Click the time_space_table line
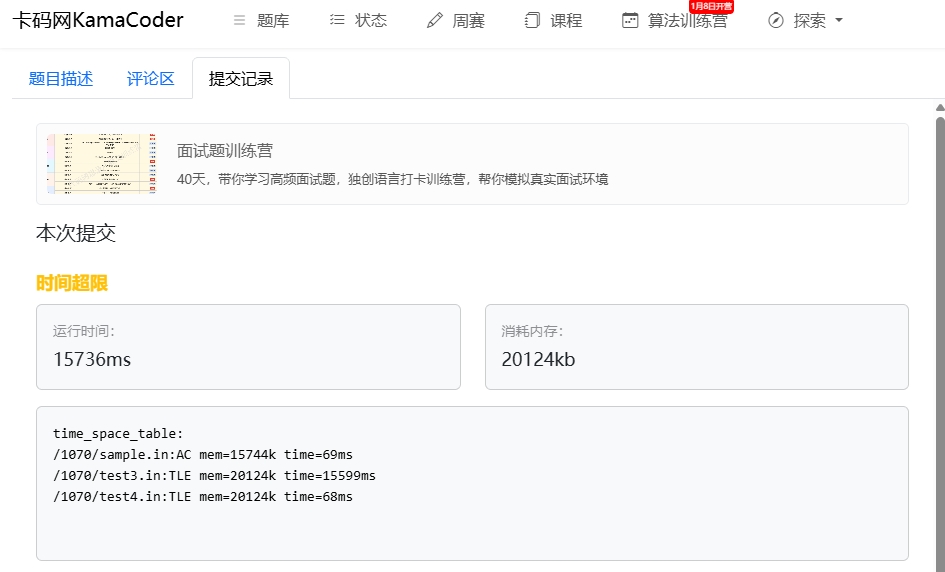Screen dimensions: 945x572 (x=118, y=433)
